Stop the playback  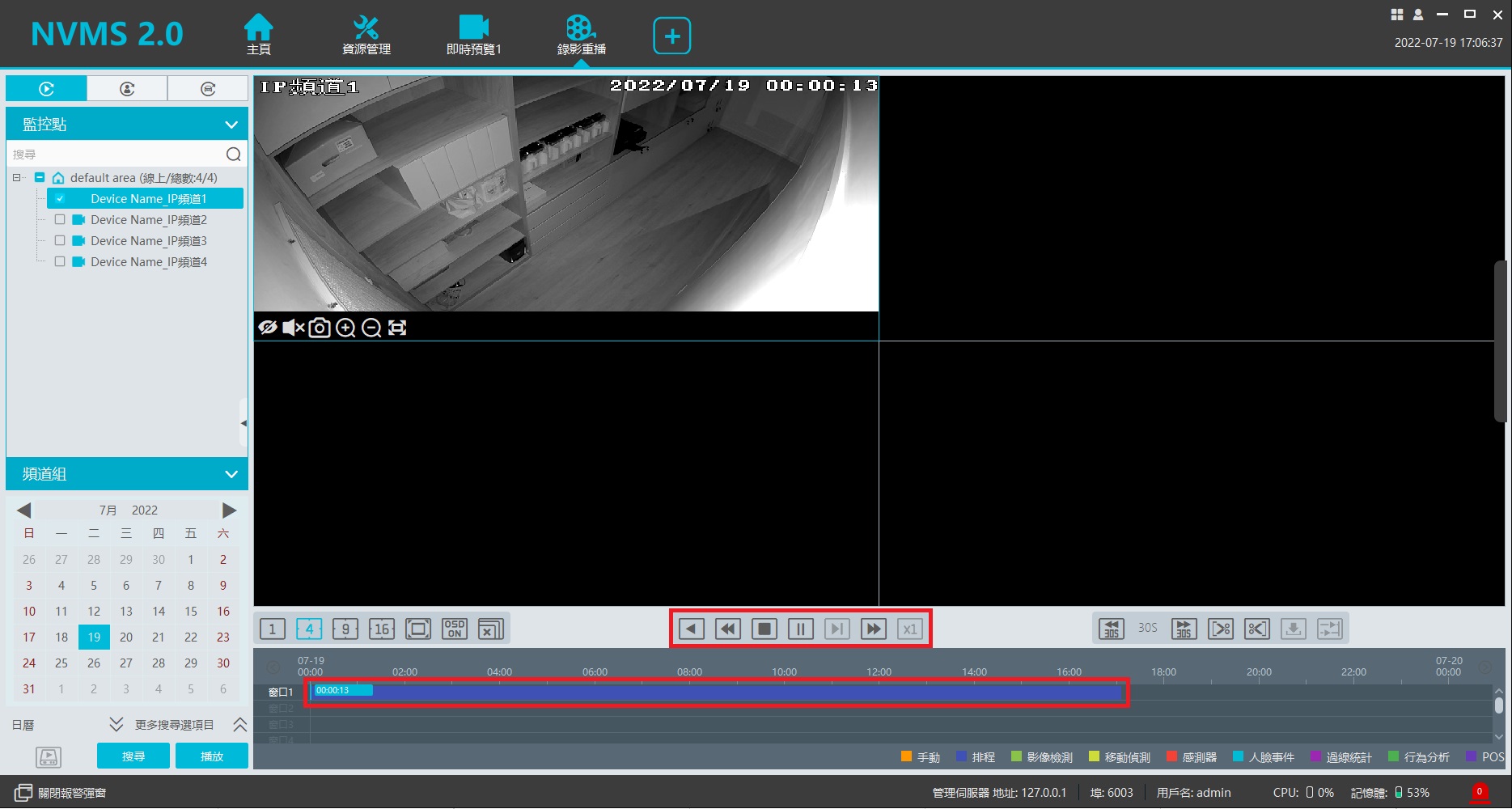click(764, 629)
